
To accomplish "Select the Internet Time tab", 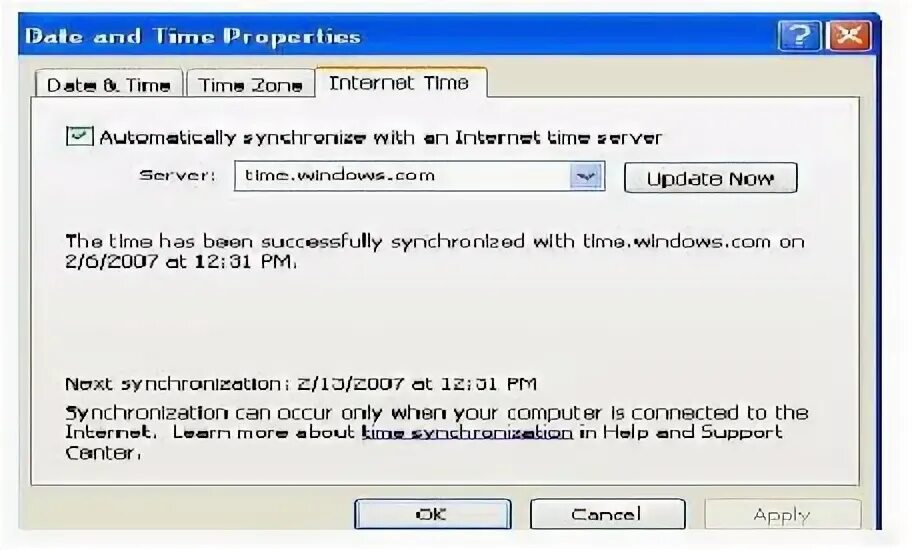I will point(400,83).
